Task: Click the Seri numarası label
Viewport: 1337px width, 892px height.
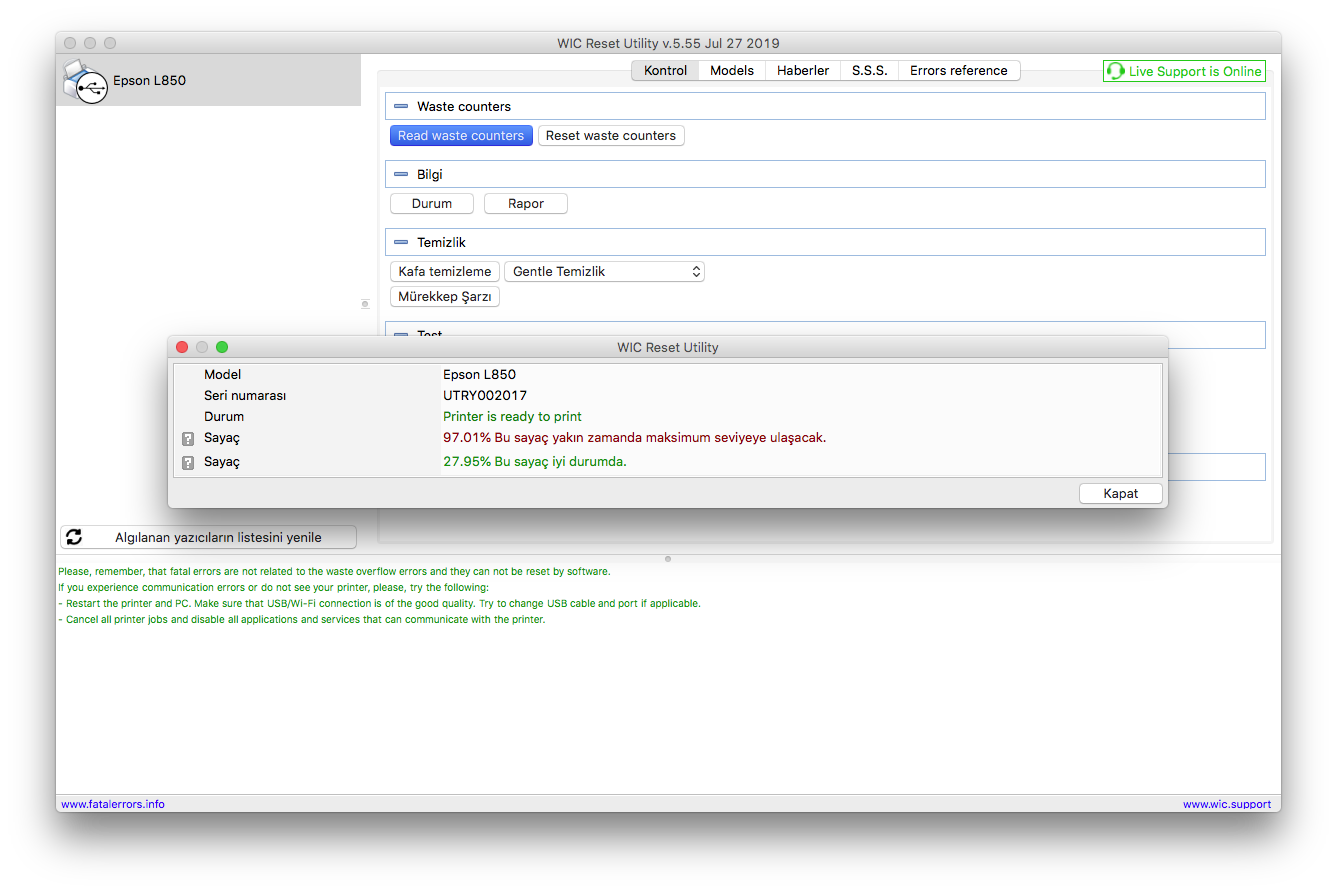Action: pos(245,395)
